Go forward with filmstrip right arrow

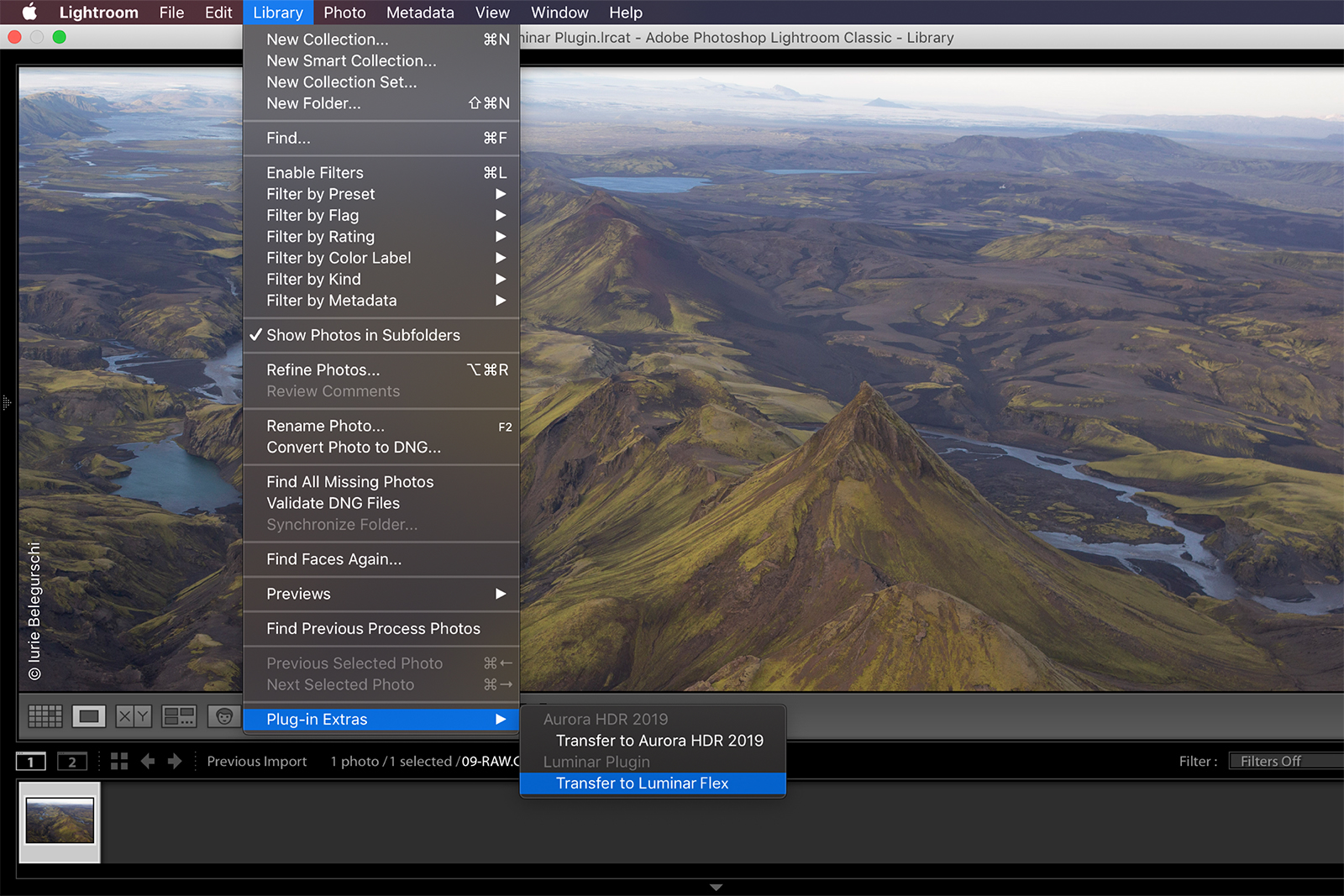click(x=175, y=762)
